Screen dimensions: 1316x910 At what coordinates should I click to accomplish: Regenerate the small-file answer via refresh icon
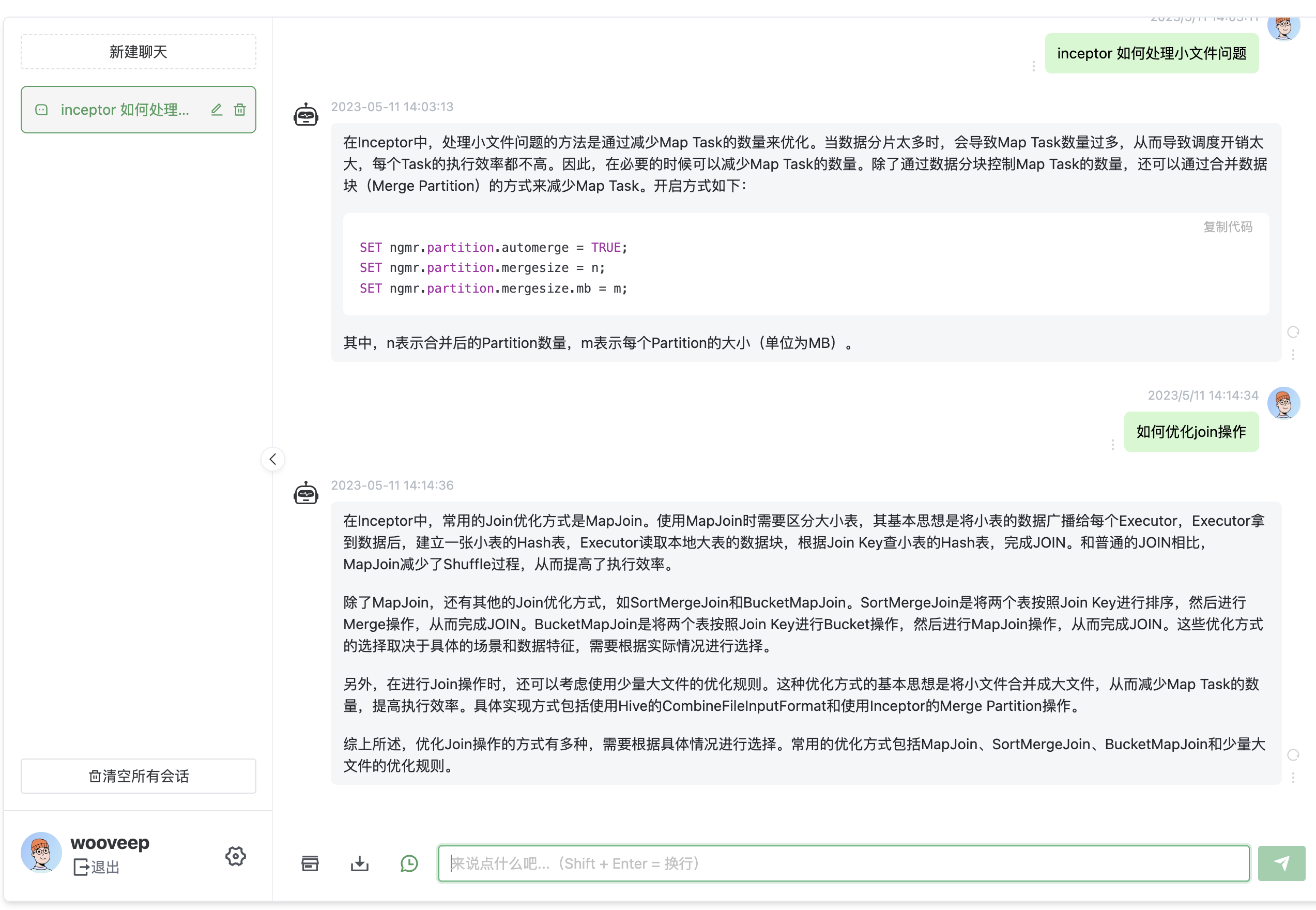1293,332
